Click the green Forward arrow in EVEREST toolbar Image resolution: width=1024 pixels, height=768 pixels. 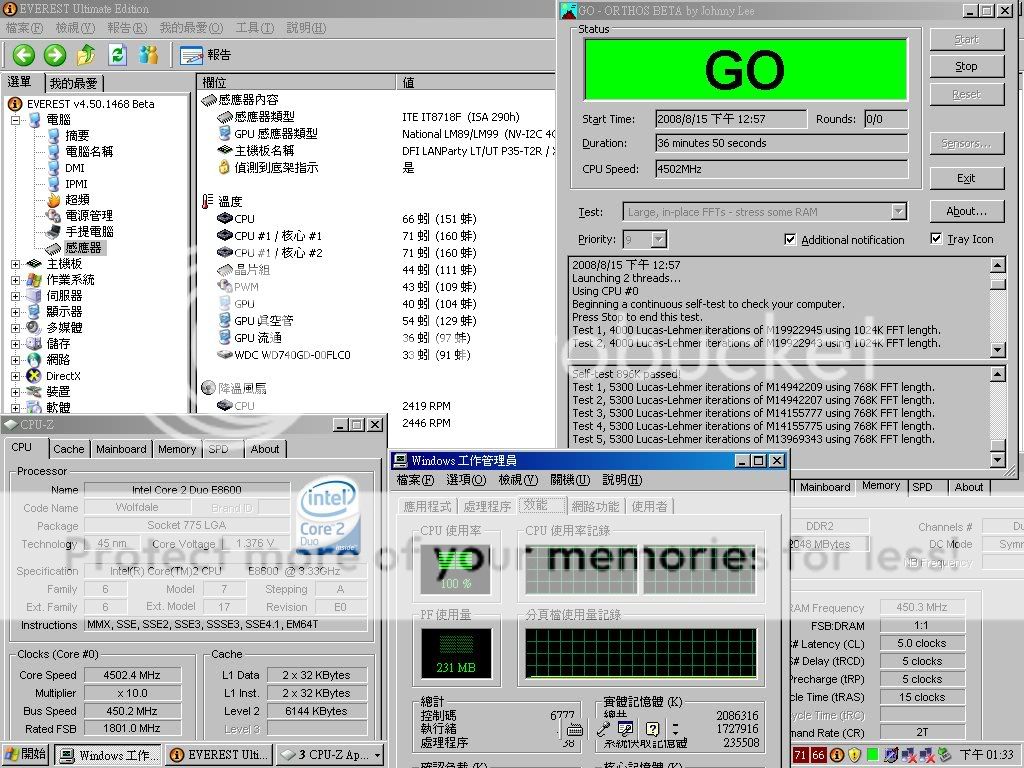tap(55, 55)
